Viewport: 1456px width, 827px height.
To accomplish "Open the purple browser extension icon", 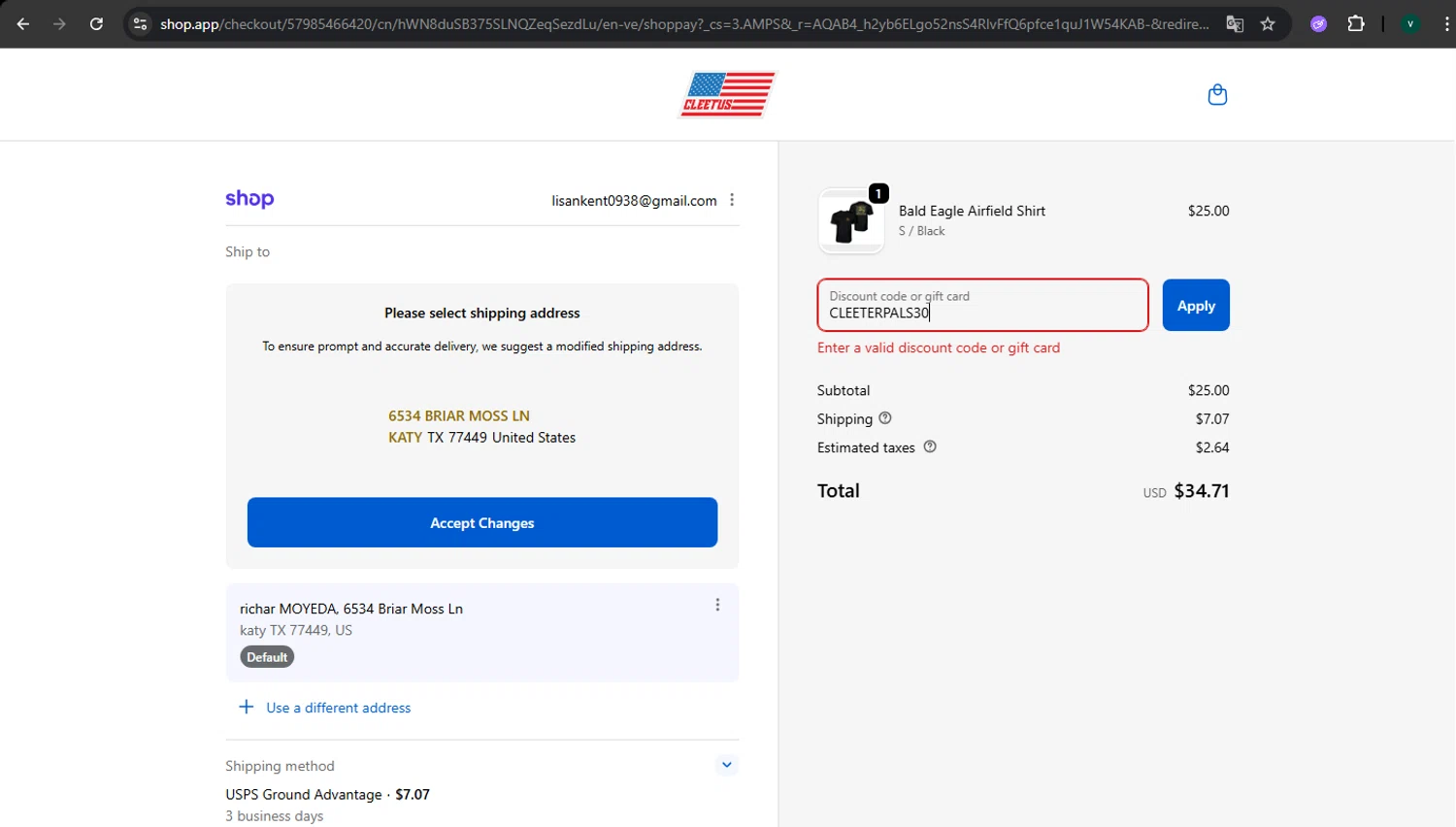I will tap(1318, 24).
